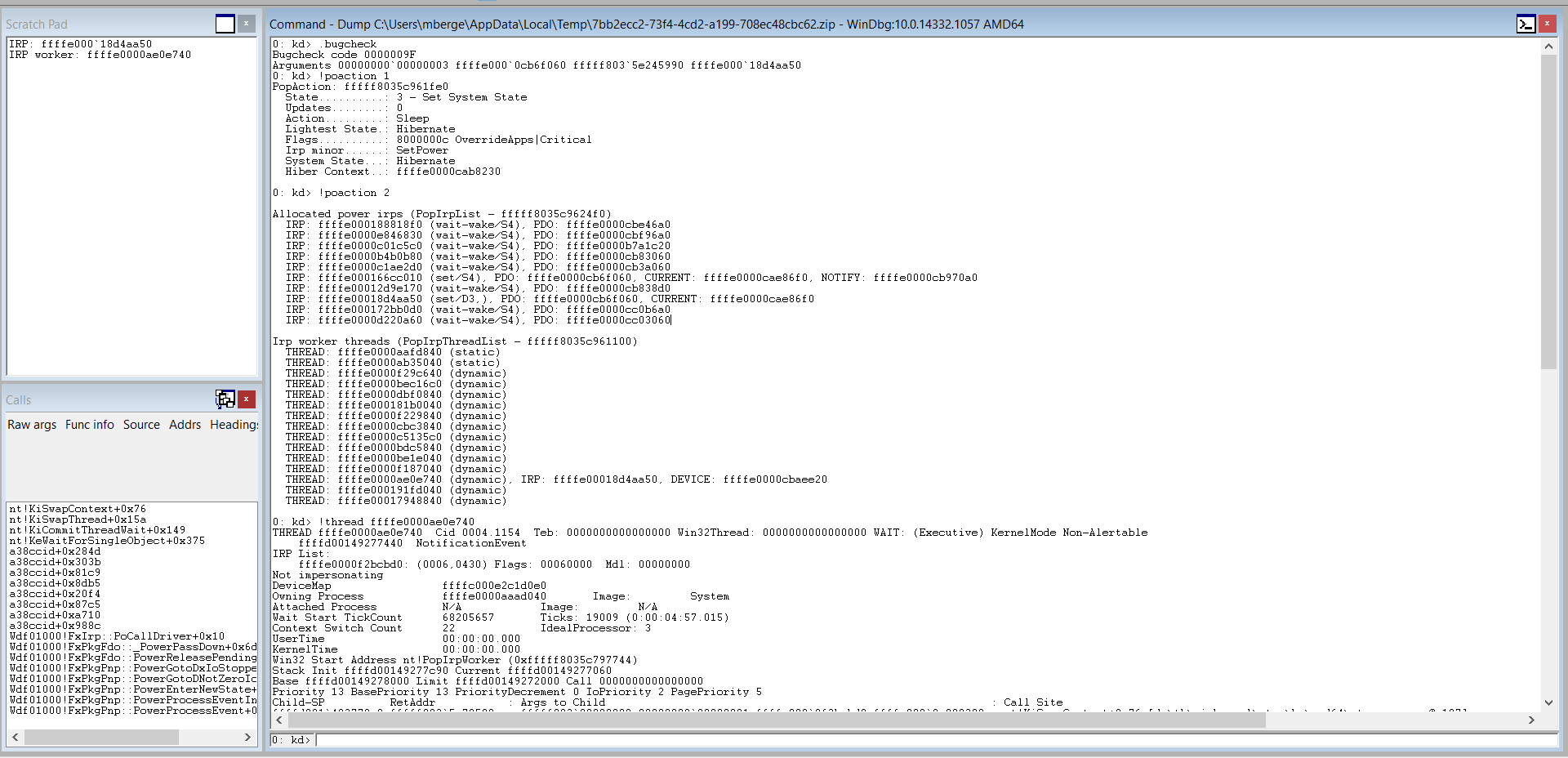
Task: Toggle Source display for the call stack
Action: pyautogui.click(x=140, y=424)
